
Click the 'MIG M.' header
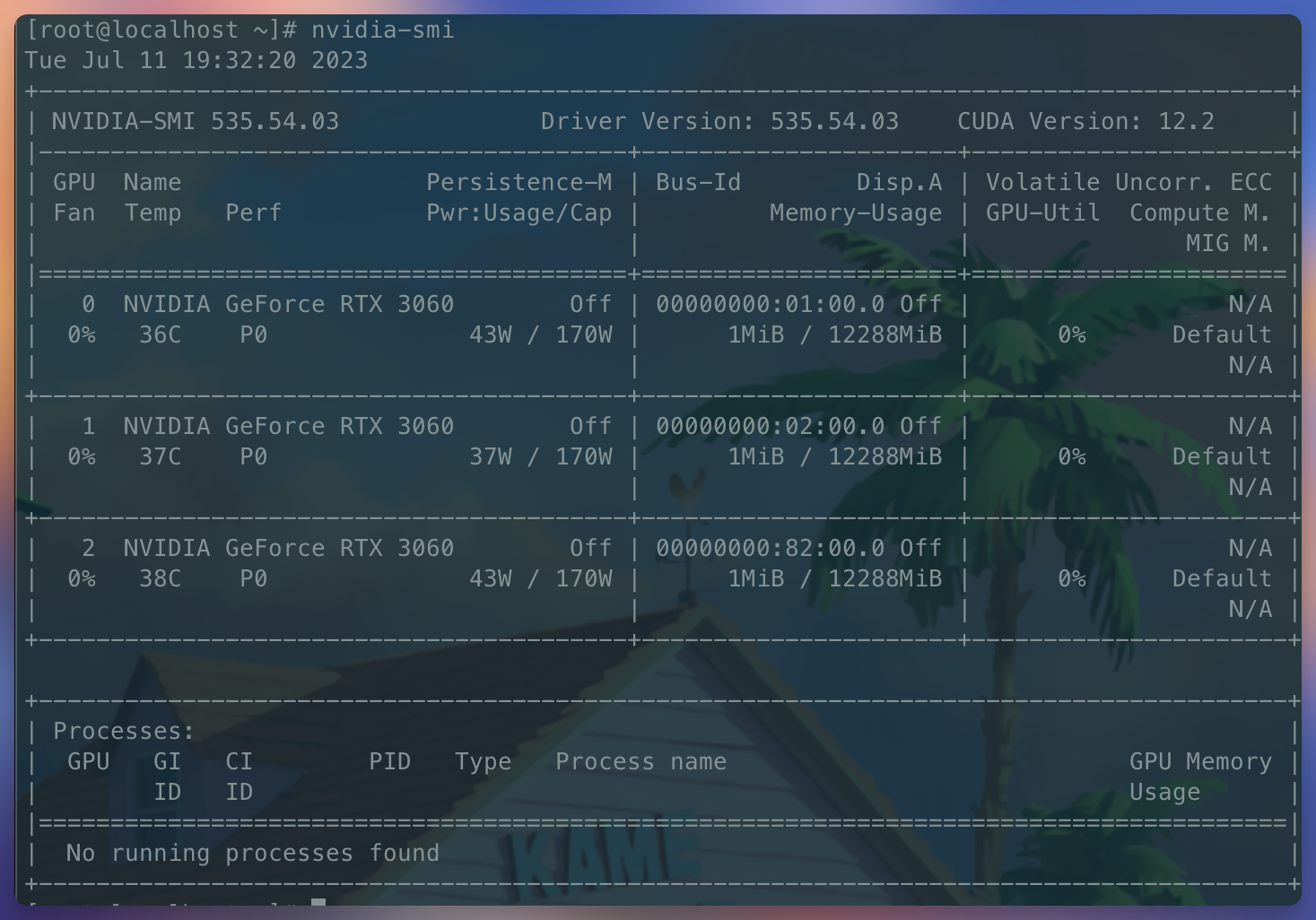[1229, 243]
